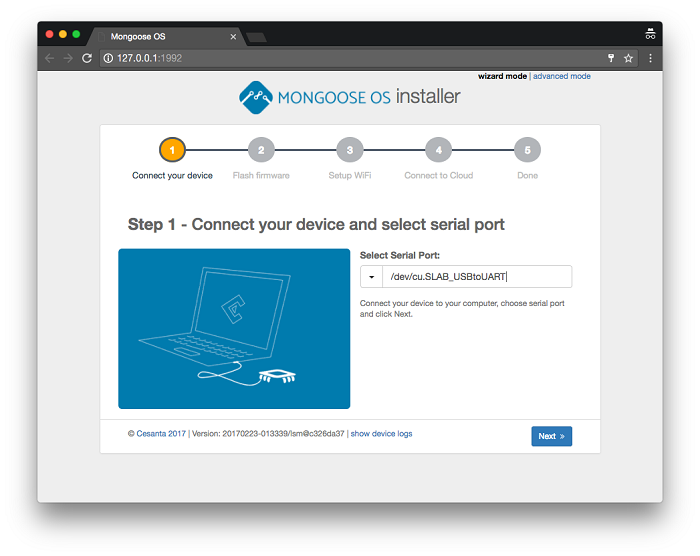
Task: Click the 'Connect your device' step label
Action: point(172,176)
